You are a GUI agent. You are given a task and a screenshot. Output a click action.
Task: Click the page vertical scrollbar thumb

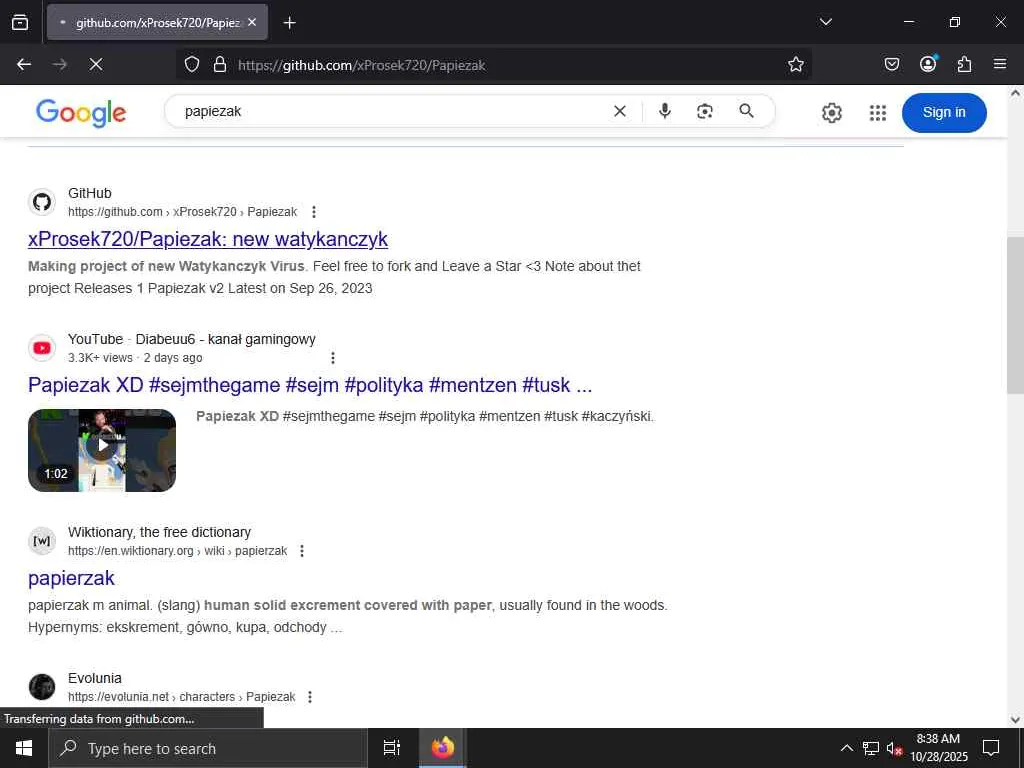tap(1015, 315)
